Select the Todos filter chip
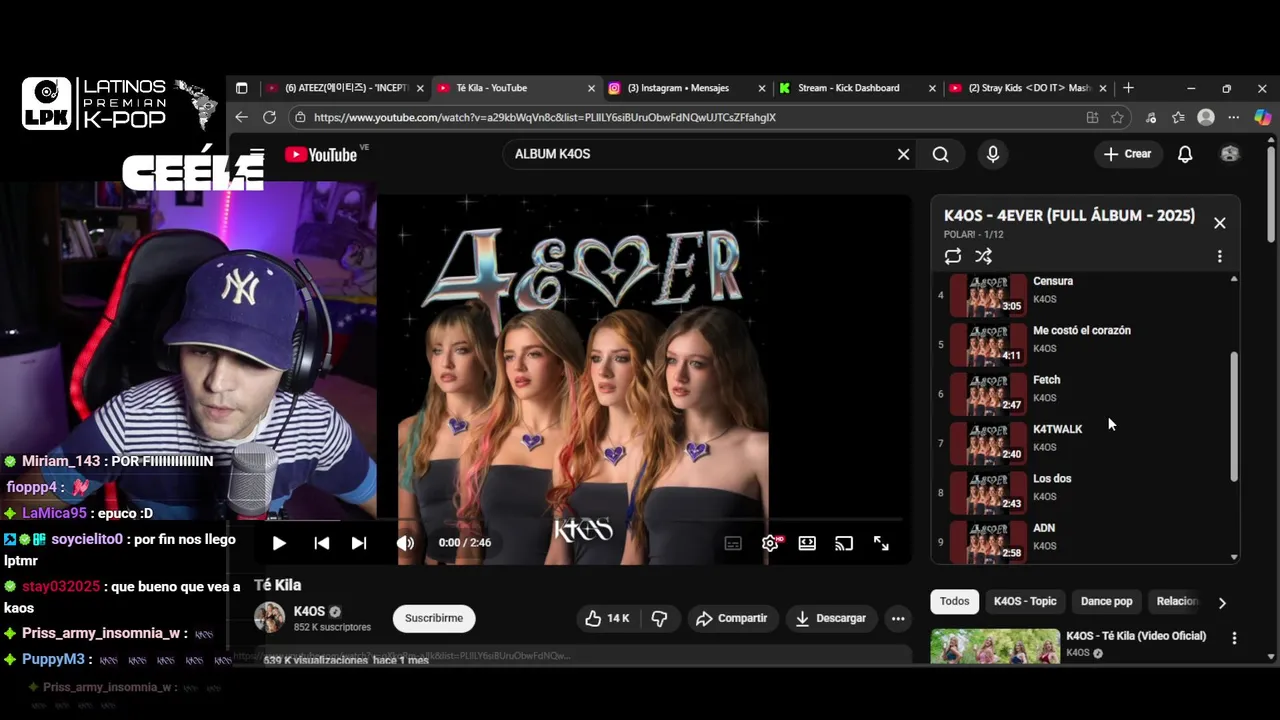The height and width of the screenshot is (720, 1280). pos(954,601)
